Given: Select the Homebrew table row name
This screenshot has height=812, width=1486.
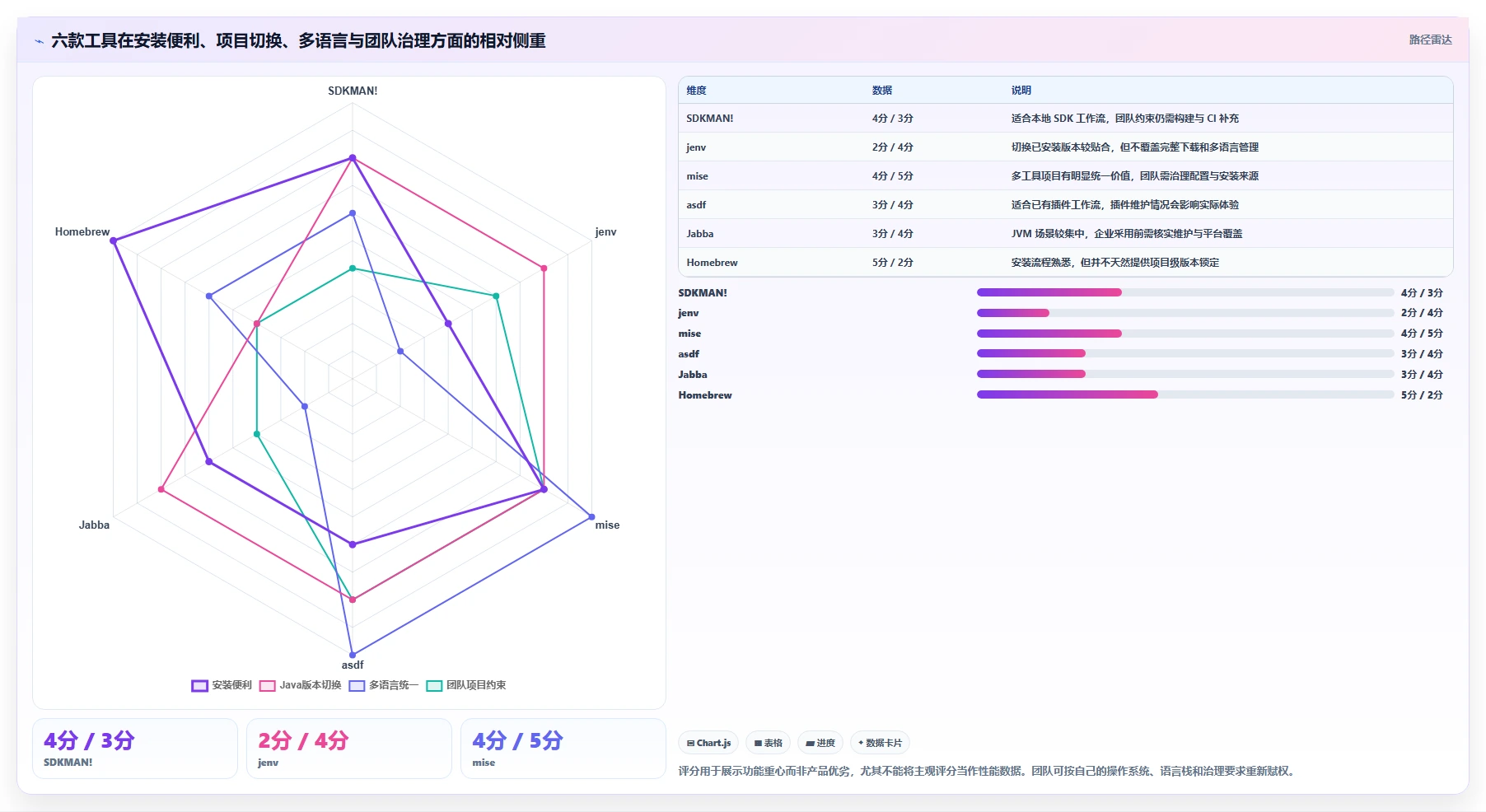Looking at the screenshot, I should (x=712, y=263).
